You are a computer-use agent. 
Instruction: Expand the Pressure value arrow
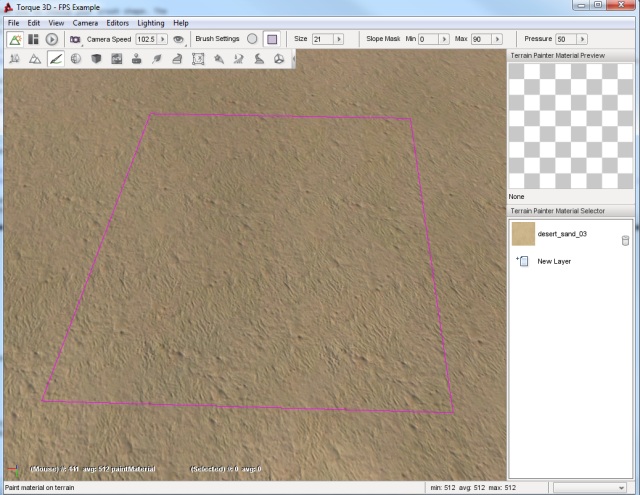pyautogui.click(x=581, y=39)
